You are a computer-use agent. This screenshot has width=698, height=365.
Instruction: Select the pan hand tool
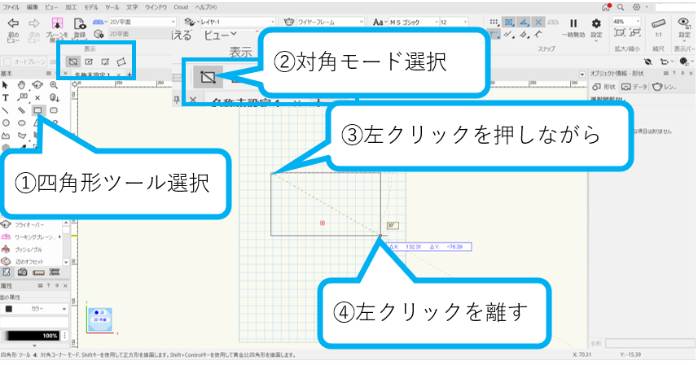tap(21, 85)
